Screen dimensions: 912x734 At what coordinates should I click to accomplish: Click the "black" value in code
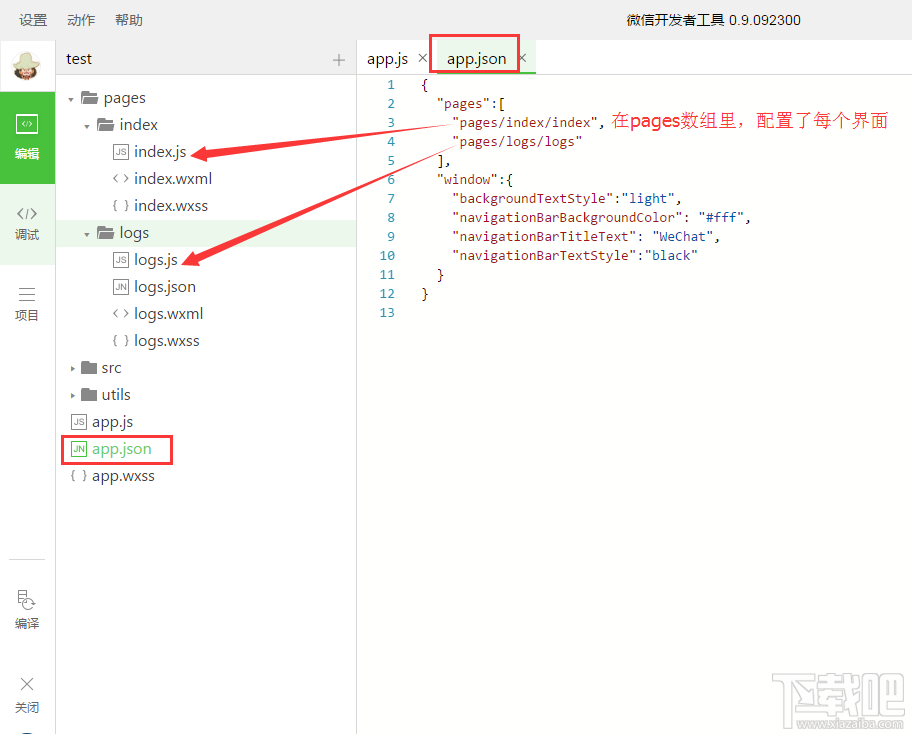(671, 256)
